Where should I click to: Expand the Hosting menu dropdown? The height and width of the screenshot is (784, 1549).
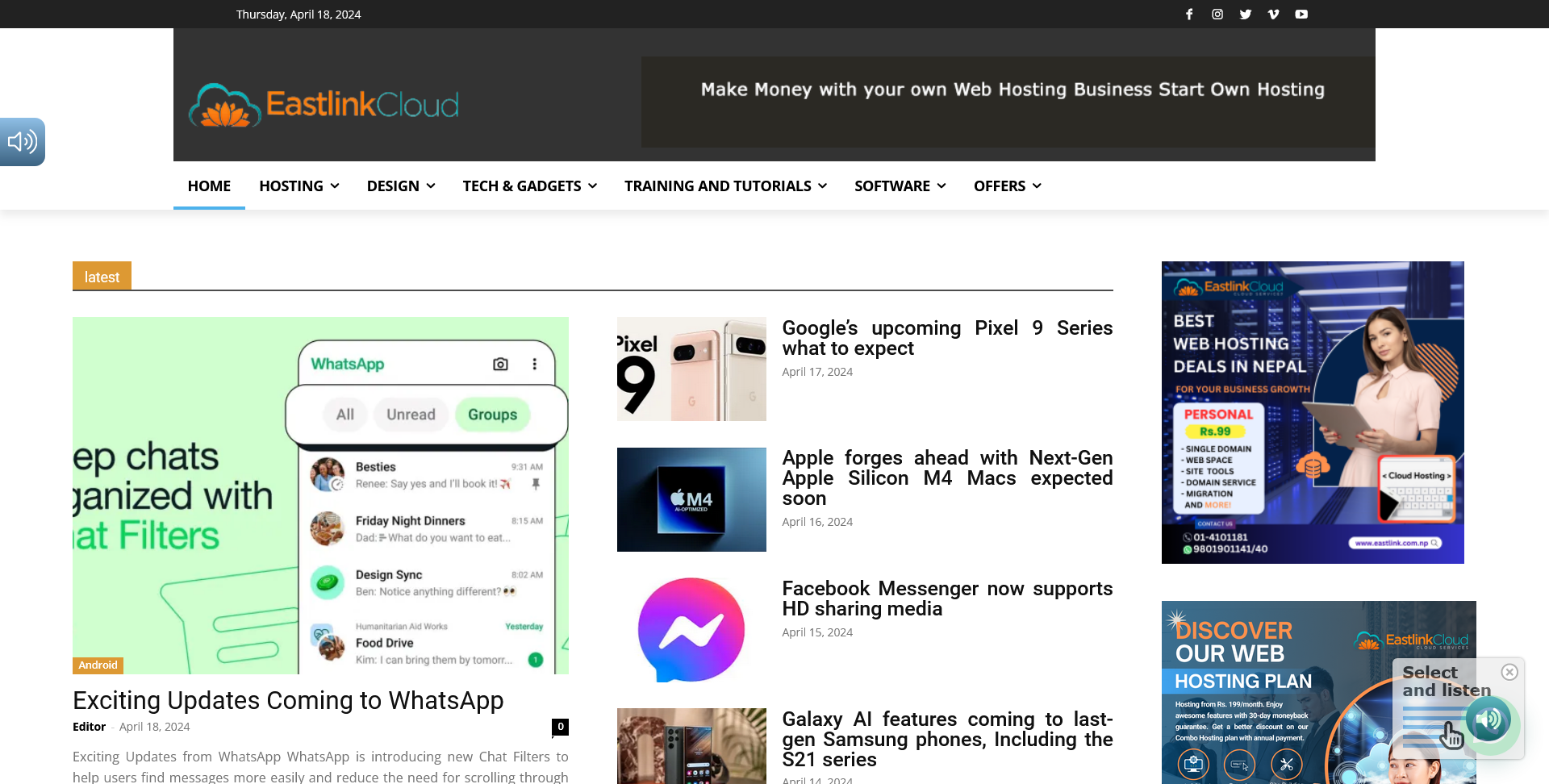[x=299, y=186]
